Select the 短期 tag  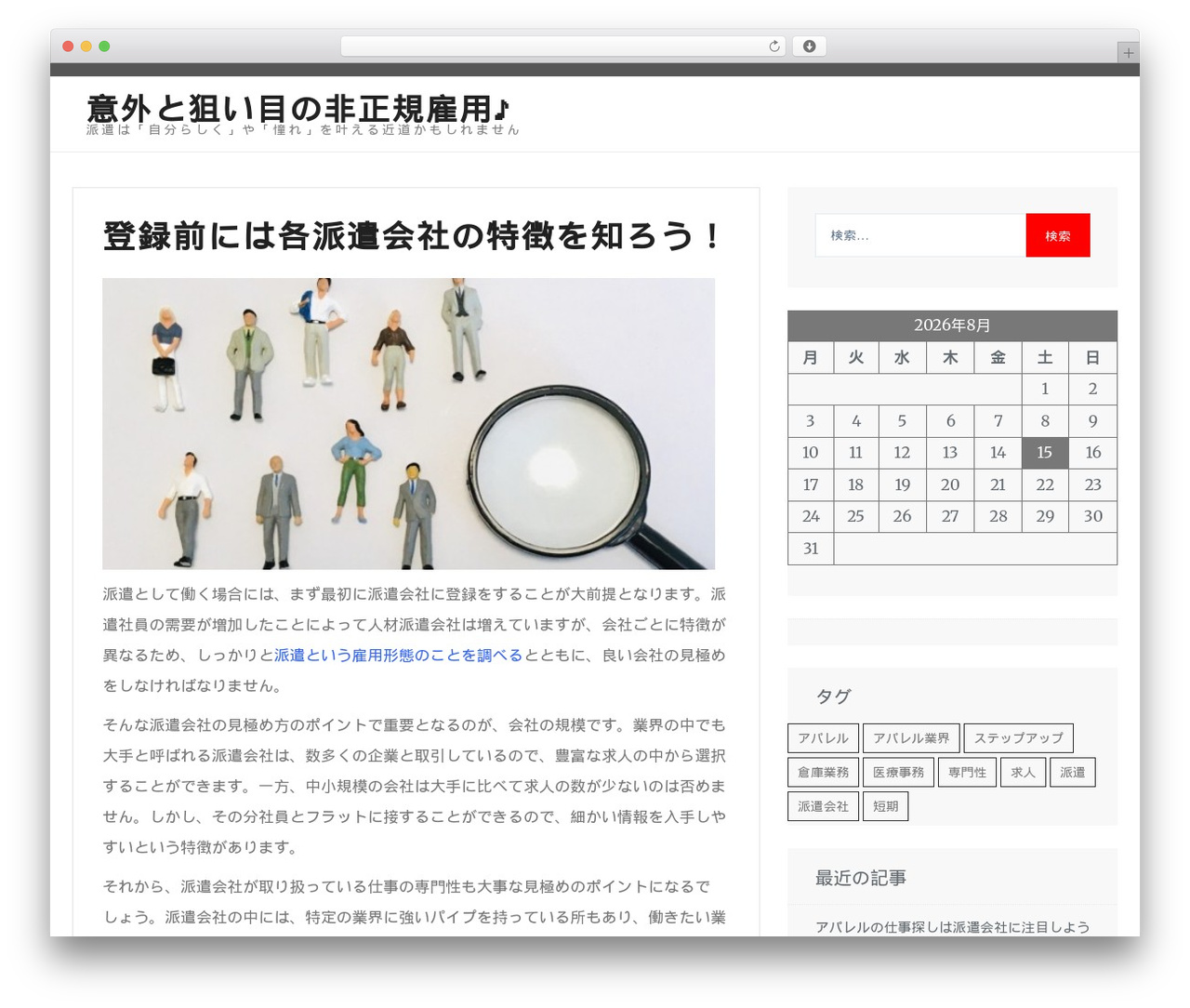tap(885, 806)
